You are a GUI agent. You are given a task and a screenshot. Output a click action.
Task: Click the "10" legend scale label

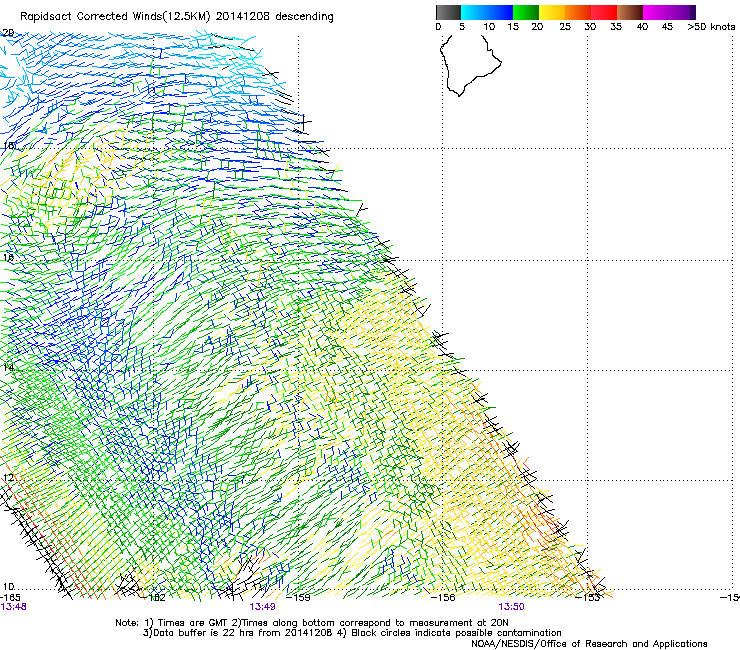point(489,27)
